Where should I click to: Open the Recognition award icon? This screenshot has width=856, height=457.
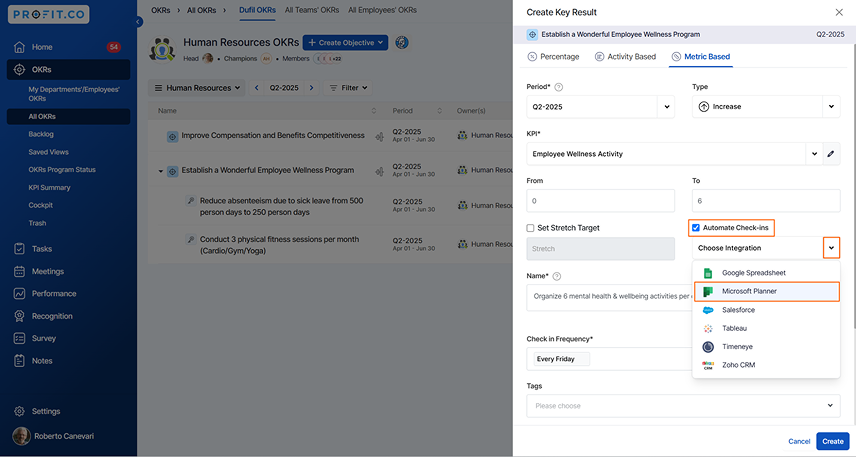tap(19, 316)
